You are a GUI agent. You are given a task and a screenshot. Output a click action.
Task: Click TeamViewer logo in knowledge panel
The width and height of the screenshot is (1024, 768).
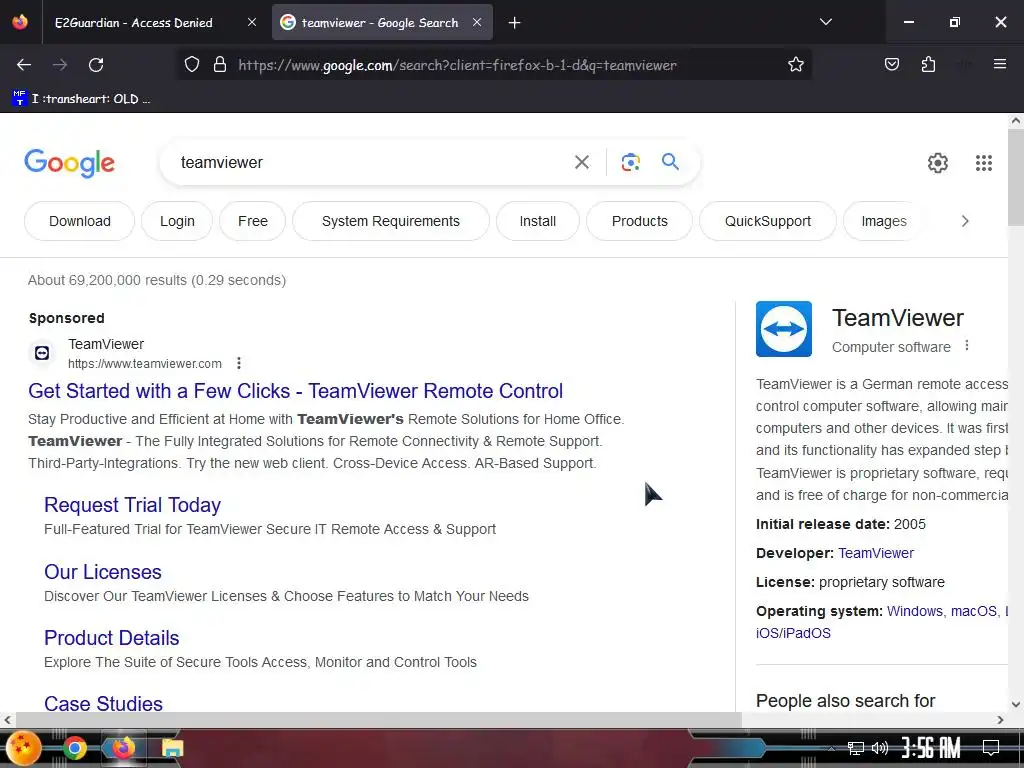pos(784,329)
